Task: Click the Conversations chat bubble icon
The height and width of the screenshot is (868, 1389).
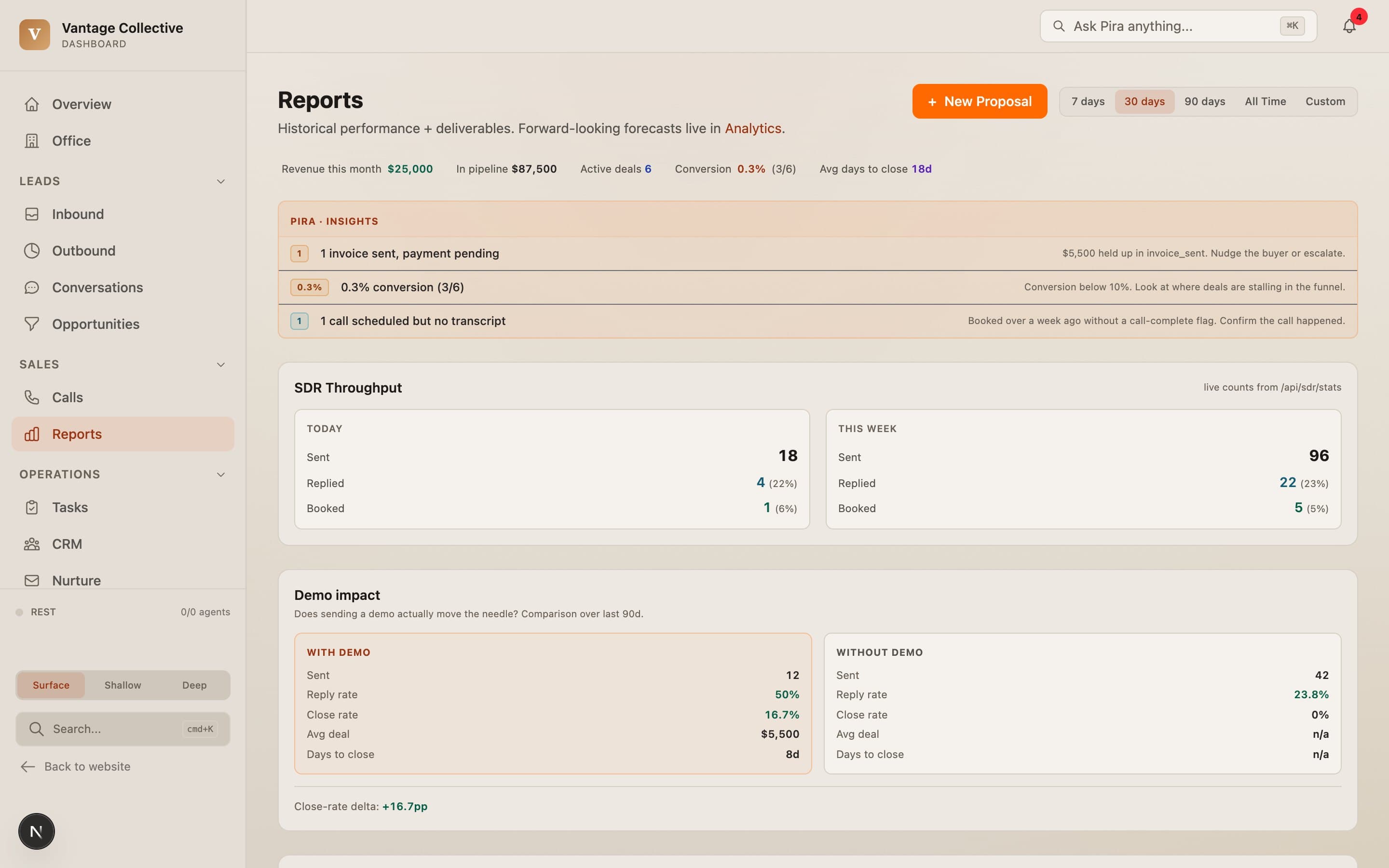Action: [32, 287]
